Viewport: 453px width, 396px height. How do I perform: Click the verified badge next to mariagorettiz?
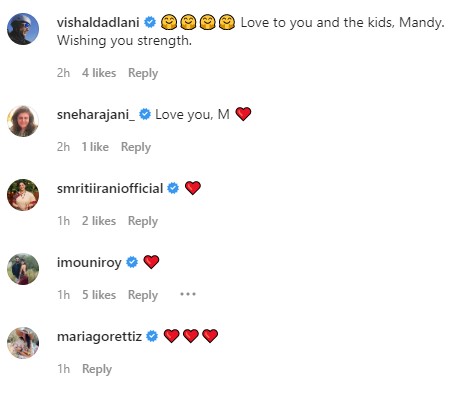(152, 336)
